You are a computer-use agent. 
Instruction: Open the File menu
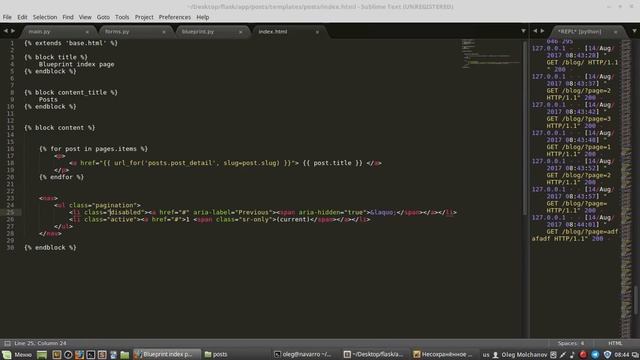tap(7, 17)
